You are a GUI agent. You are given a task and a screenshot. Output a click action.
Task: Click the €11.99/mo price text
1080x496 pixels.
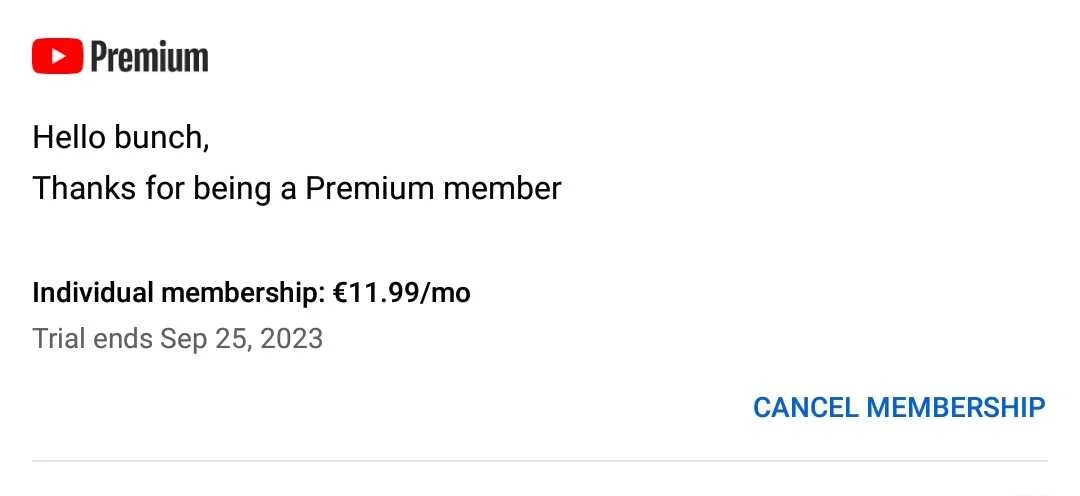402,293
